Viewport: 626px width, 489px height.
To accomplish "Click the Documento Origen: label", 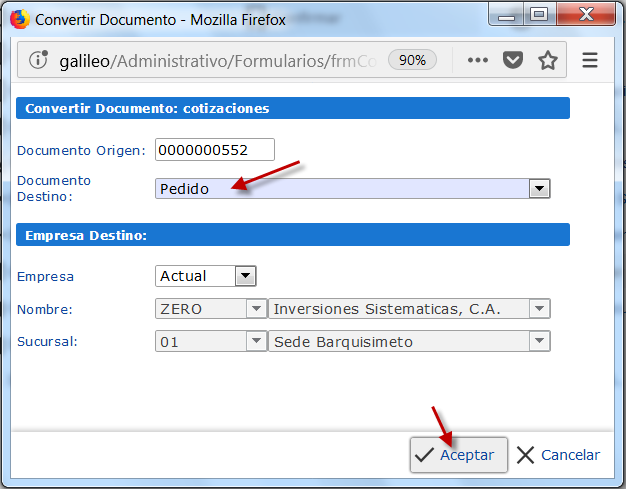I will 81,150.
